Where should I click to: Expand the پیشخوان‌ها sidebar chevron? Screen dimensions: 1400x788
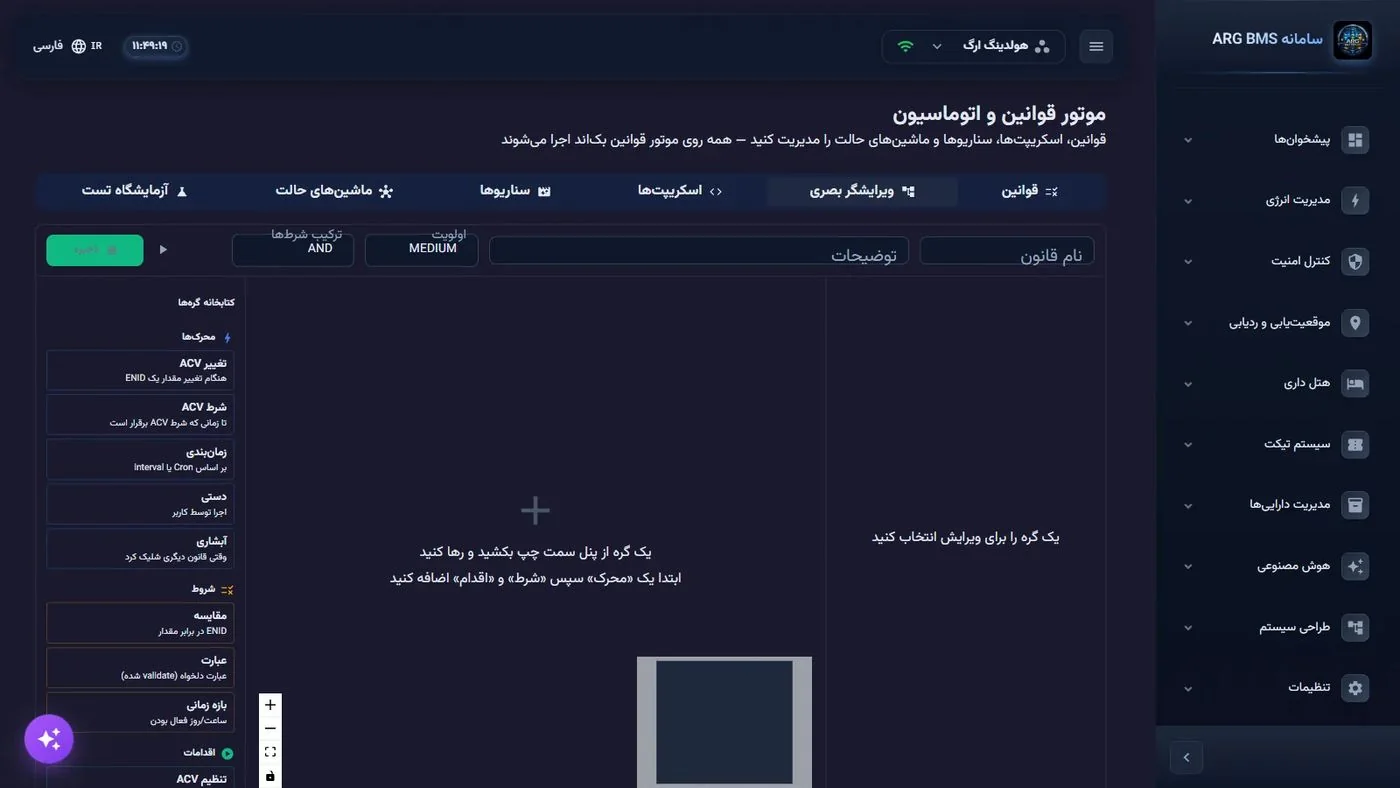click(1188, 140)
